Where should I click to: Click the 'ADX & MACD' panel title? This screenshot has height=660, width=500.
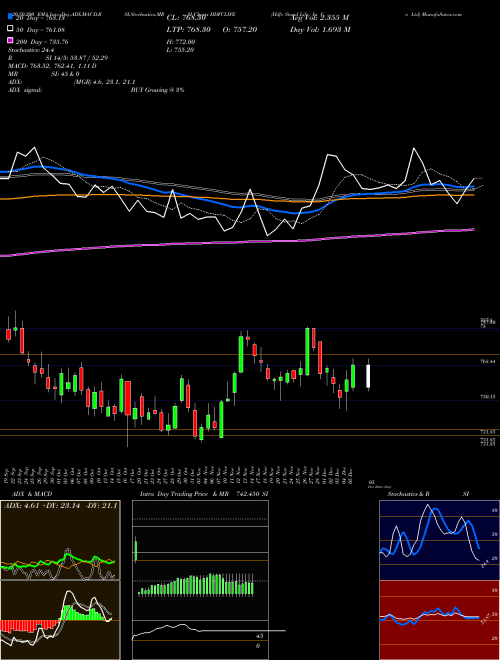32,494
